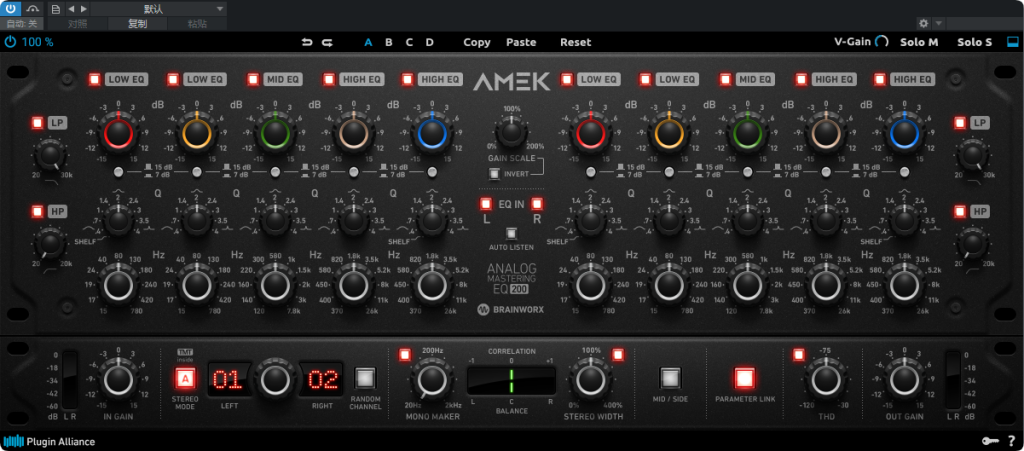Click the red Parameter Link button
Viewport: 1024px width, 451px height.
(744, 378)
